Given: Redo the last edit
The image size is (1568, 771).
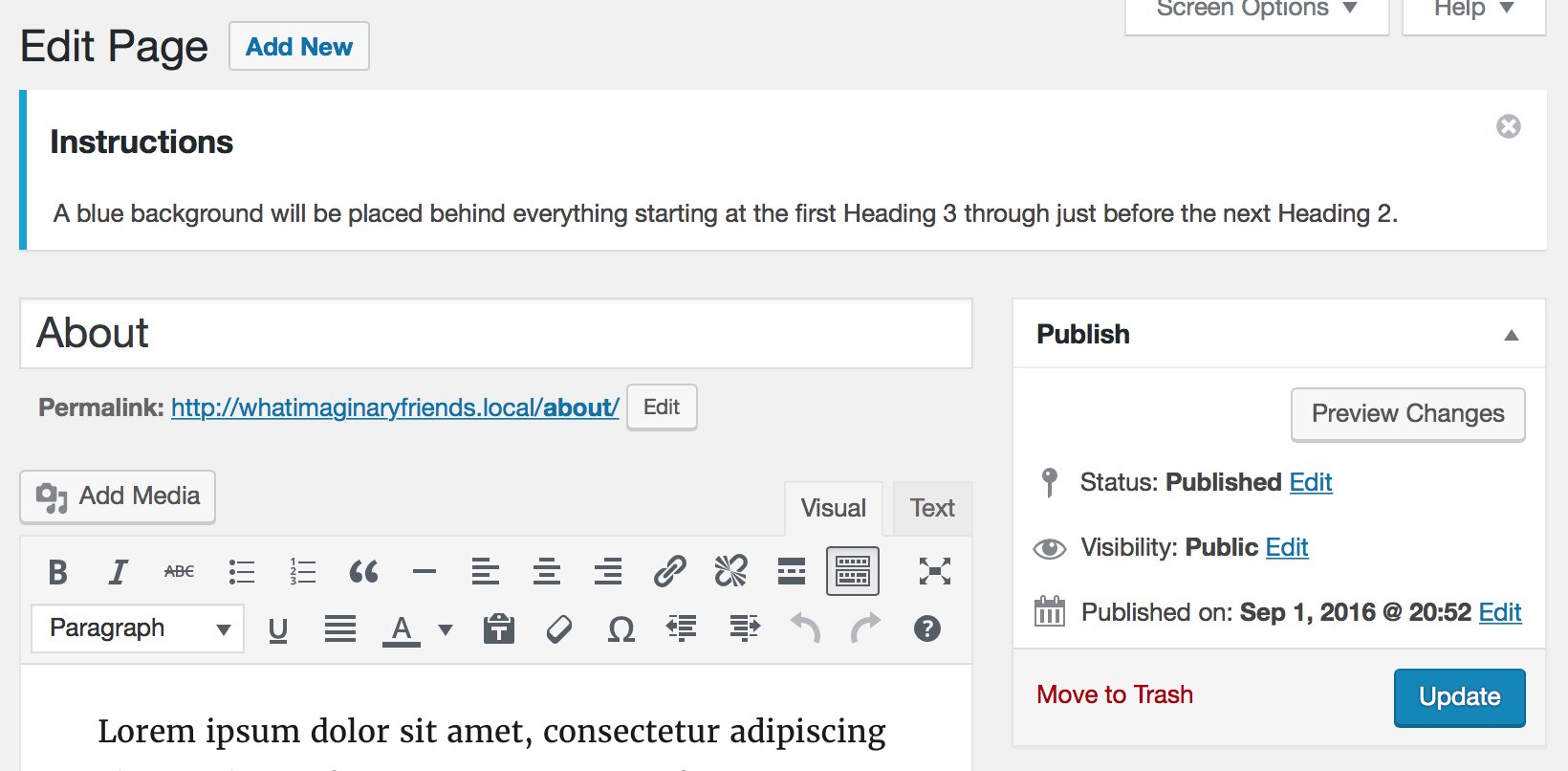Looking at the screenshot, I should (866, 628).
